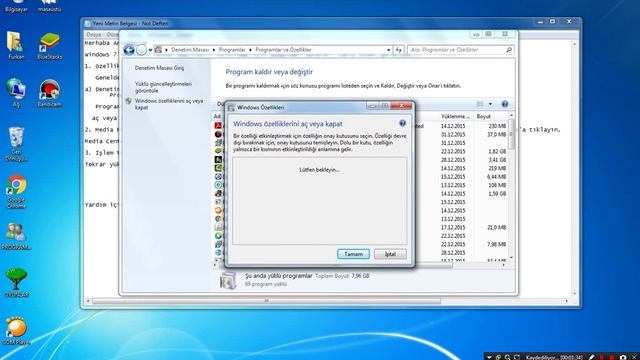Viewport: 640px width, 360px height.
Task: Click the pause button on recorder bar
Action: pyautogui.click(x=602, y=357)
